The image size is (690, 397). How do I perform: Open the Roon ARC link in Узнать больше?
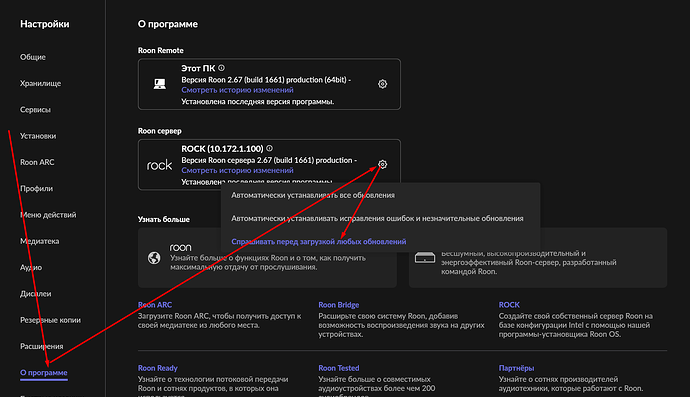155,305
